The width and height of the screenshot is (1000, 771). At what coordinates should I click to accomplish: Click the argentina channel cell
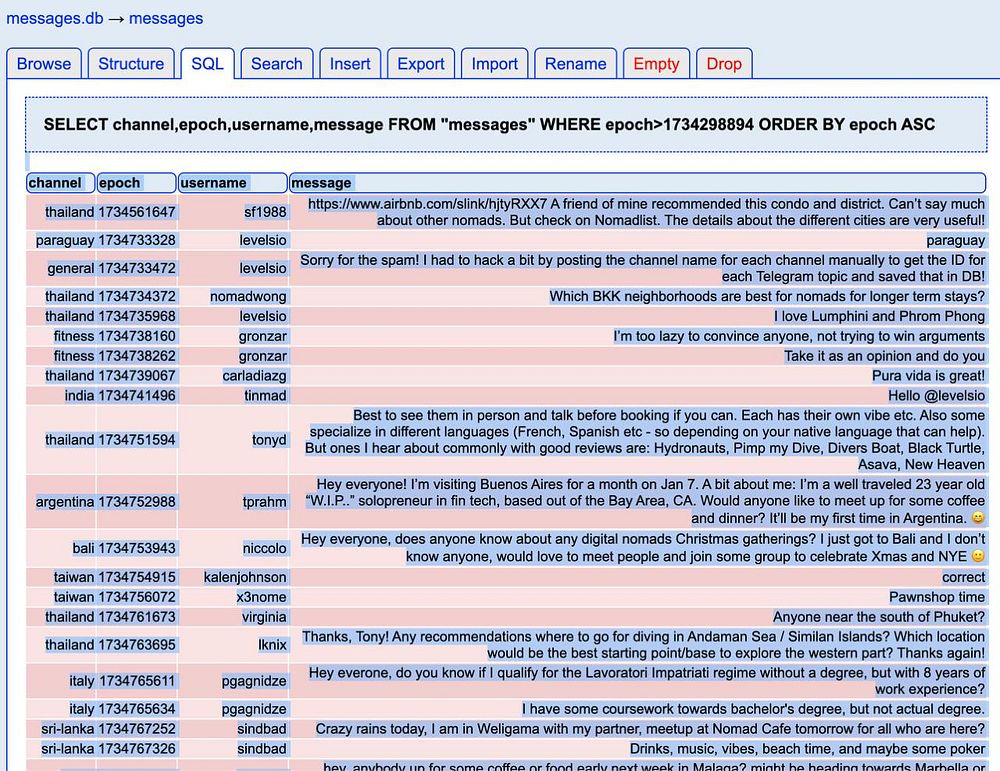(x=65, y=502)
